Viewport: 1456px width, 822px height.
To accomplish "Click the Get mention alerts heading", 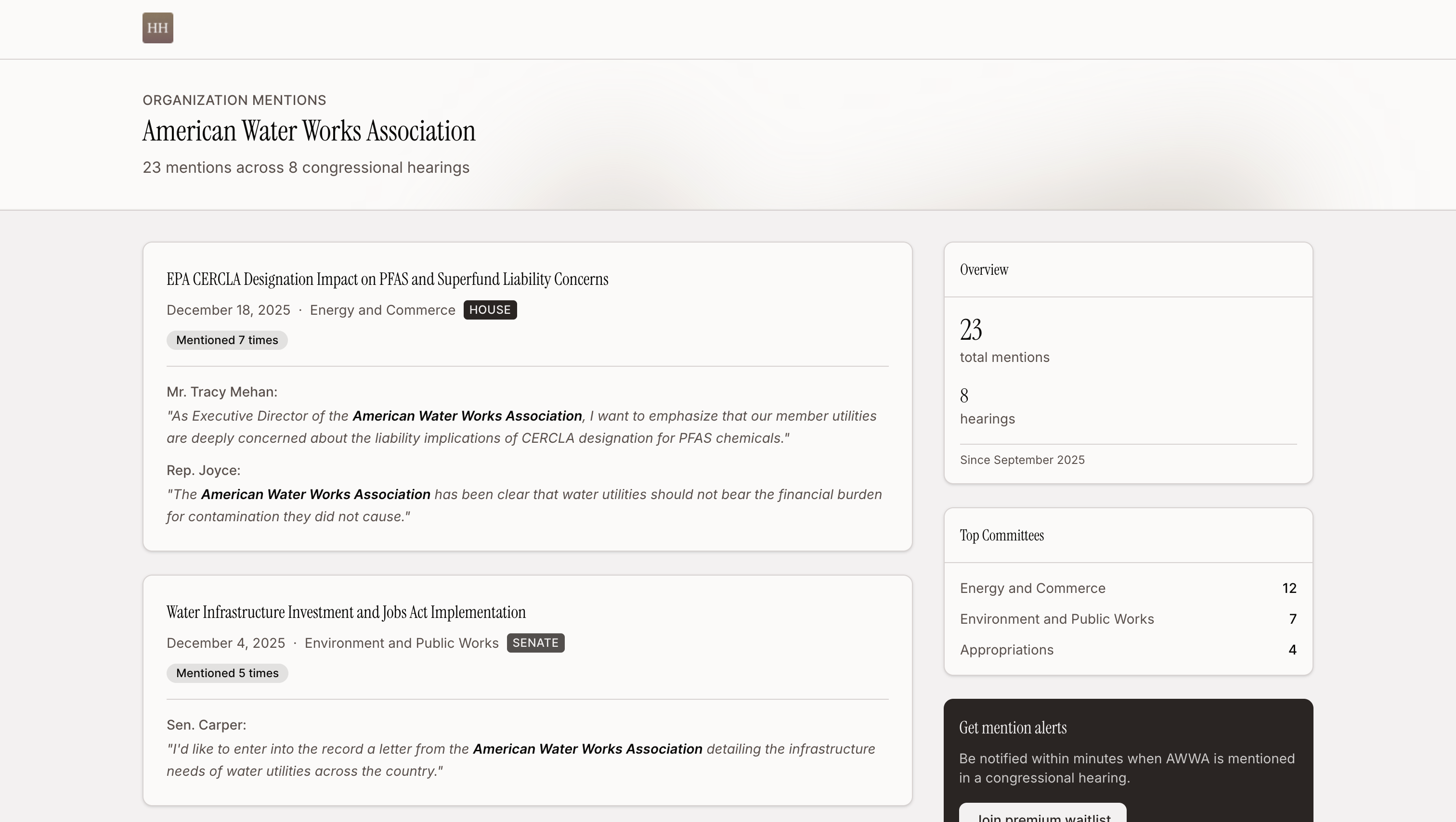I will pos(1012,728).
